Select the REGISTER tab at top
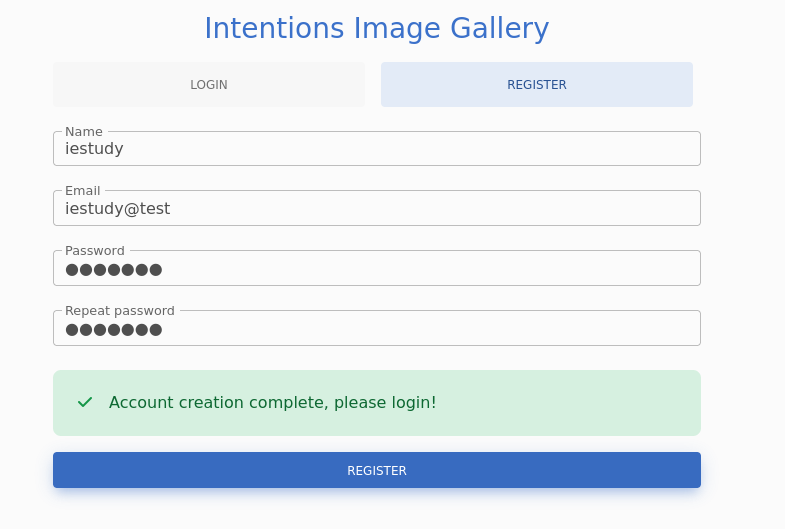Image resolution: width=785 pixels, height=529 pixels. 537,85
